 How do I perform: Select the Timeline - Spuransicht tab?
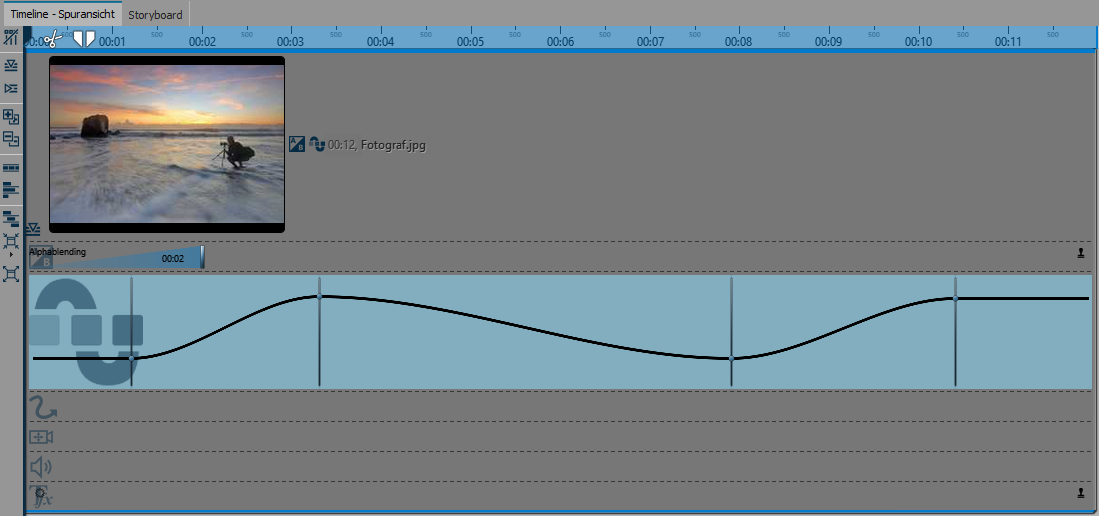point(62,14)
